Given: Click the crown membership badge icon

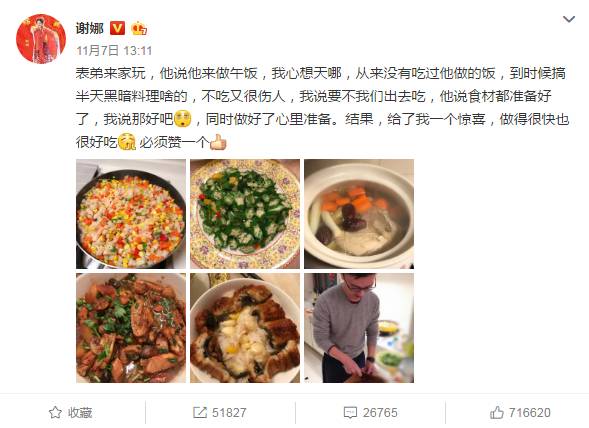Looking at the screenshot, I should tap(139, 29).
